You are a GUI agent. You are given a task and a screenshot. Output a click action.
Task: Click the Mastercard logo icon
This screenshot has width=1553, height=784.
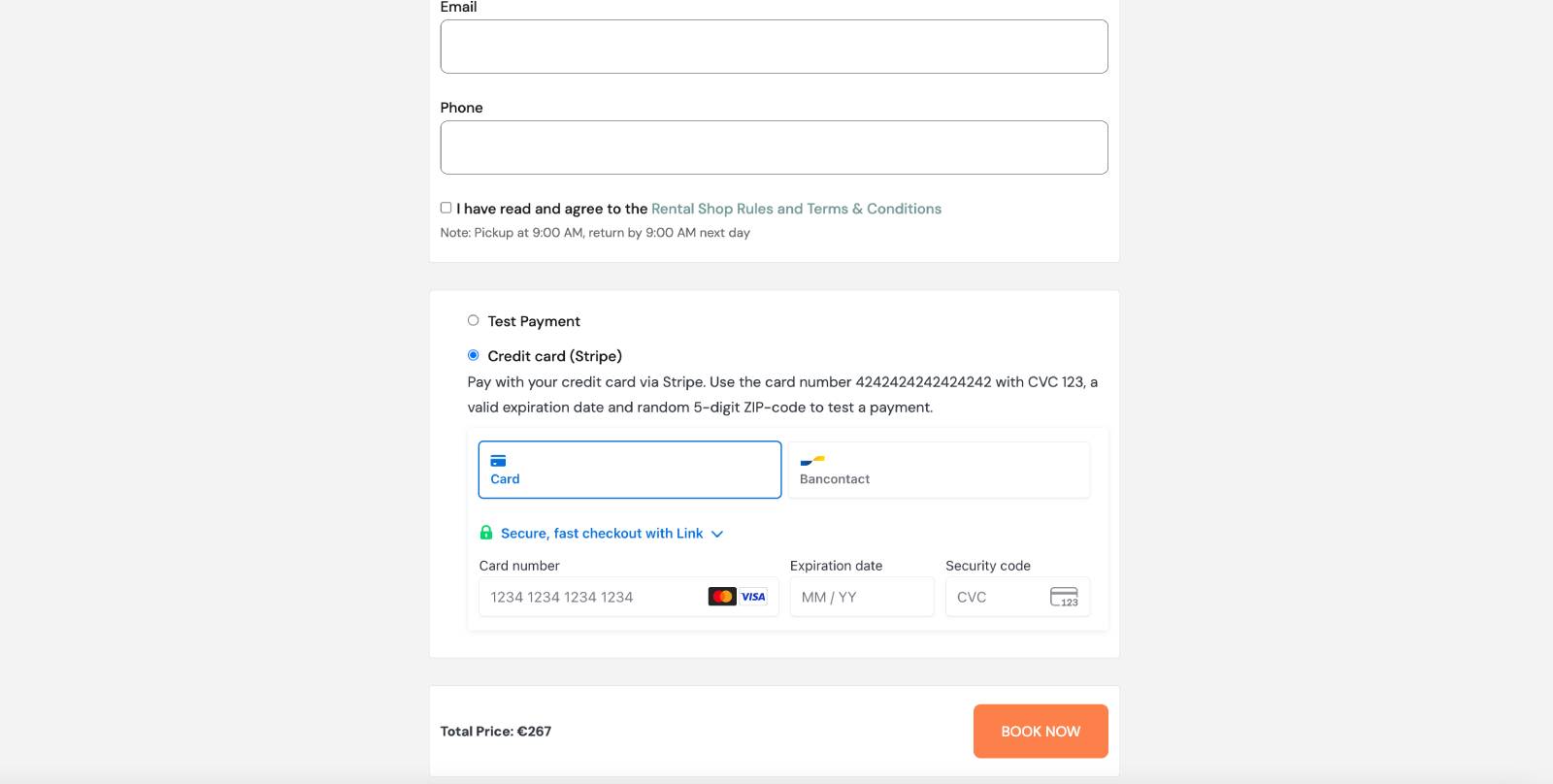tap(721, 597)
